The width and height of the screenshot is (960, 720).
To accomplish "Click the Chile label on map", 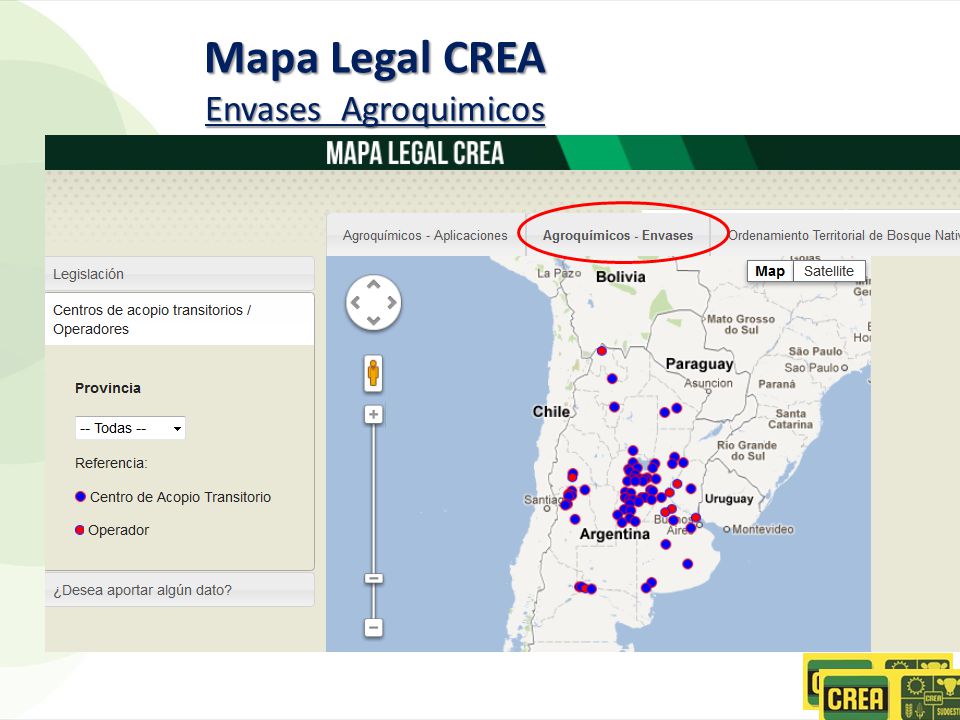I will (x=551, y=412).
